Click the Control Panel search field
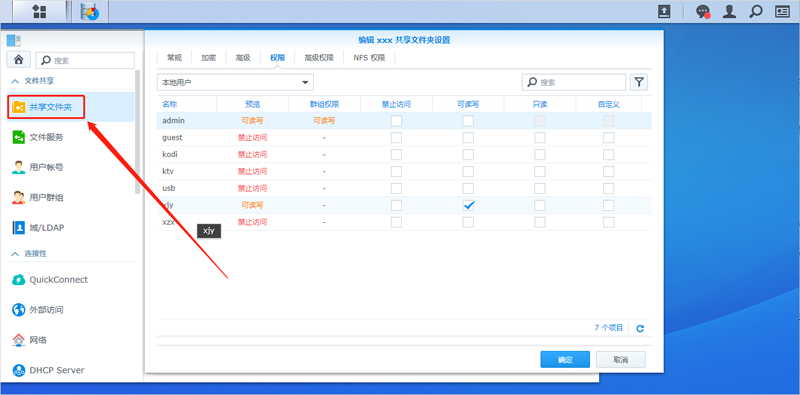The image size is (800, 395). (85, 60)
